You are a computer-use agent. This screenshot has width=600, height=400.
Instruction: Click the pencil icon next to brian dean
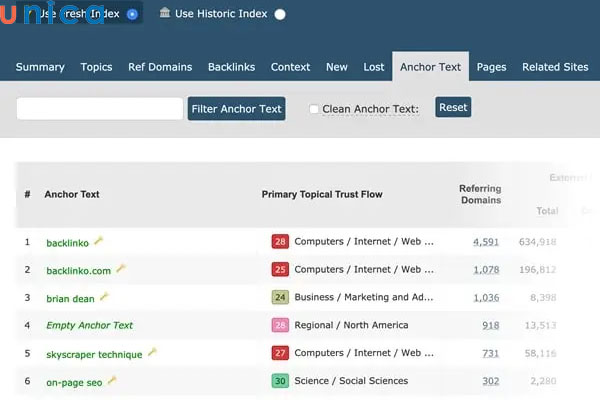pos(104,297)
